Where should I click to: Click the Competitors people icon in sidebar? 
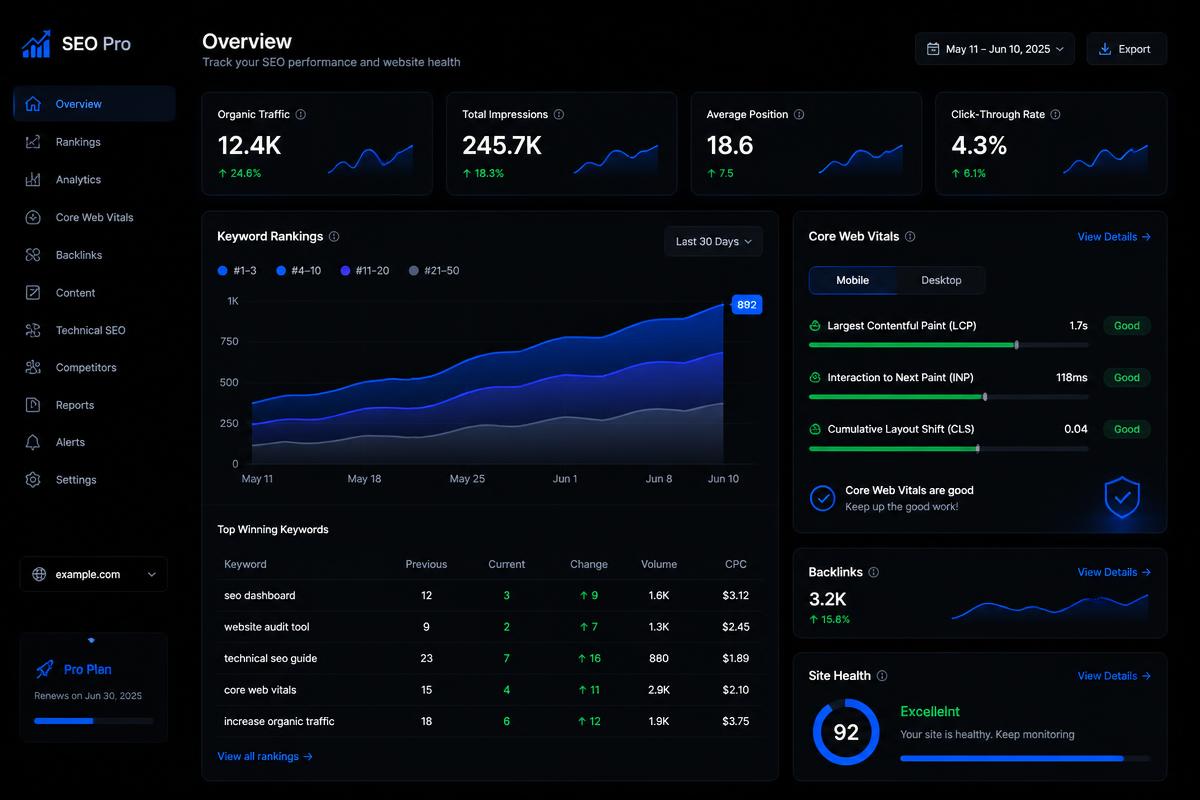pyautogui.click(x=33, y=367)
